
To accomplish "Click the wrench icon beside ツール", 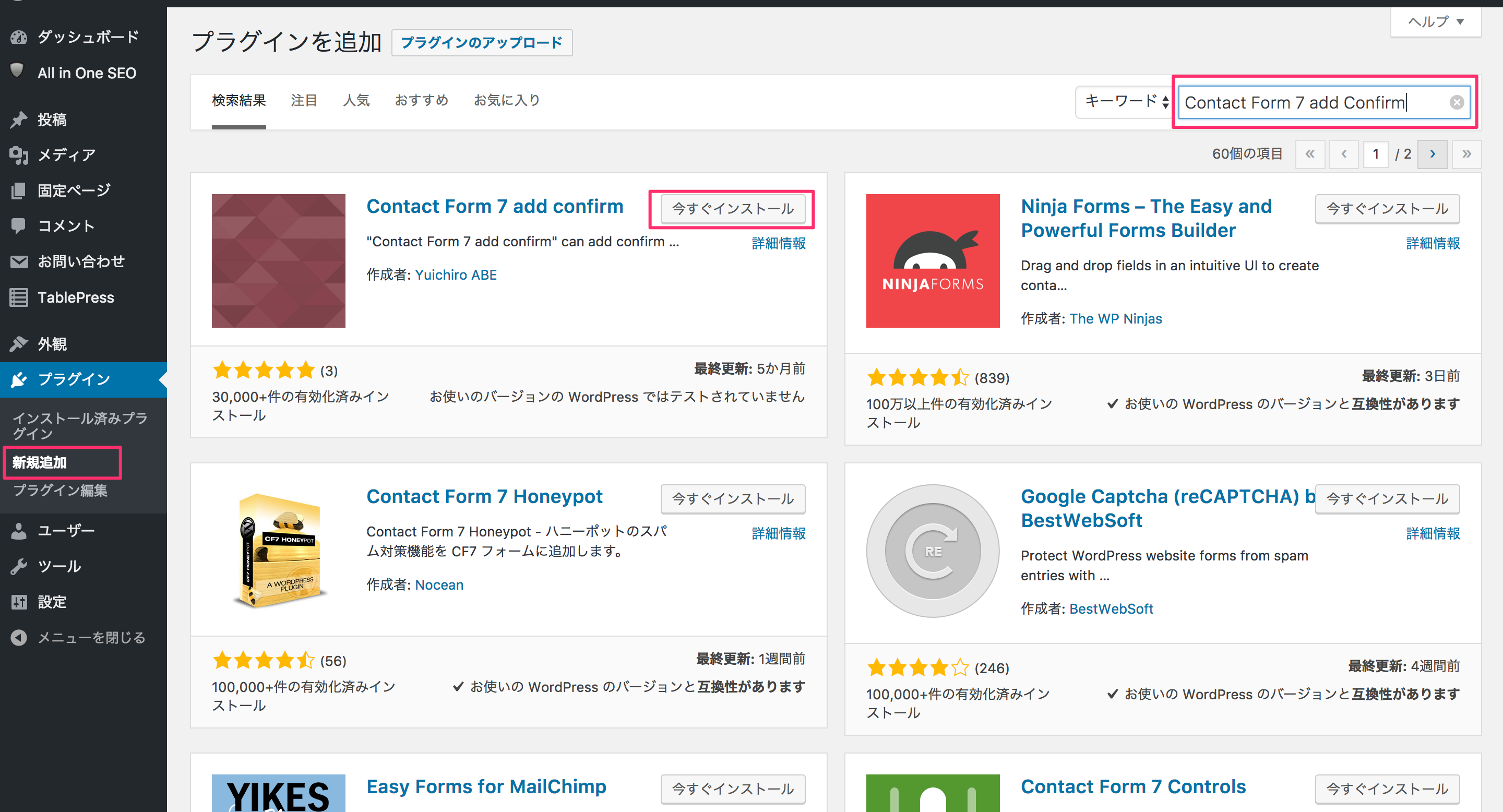I will click(19, 566).
